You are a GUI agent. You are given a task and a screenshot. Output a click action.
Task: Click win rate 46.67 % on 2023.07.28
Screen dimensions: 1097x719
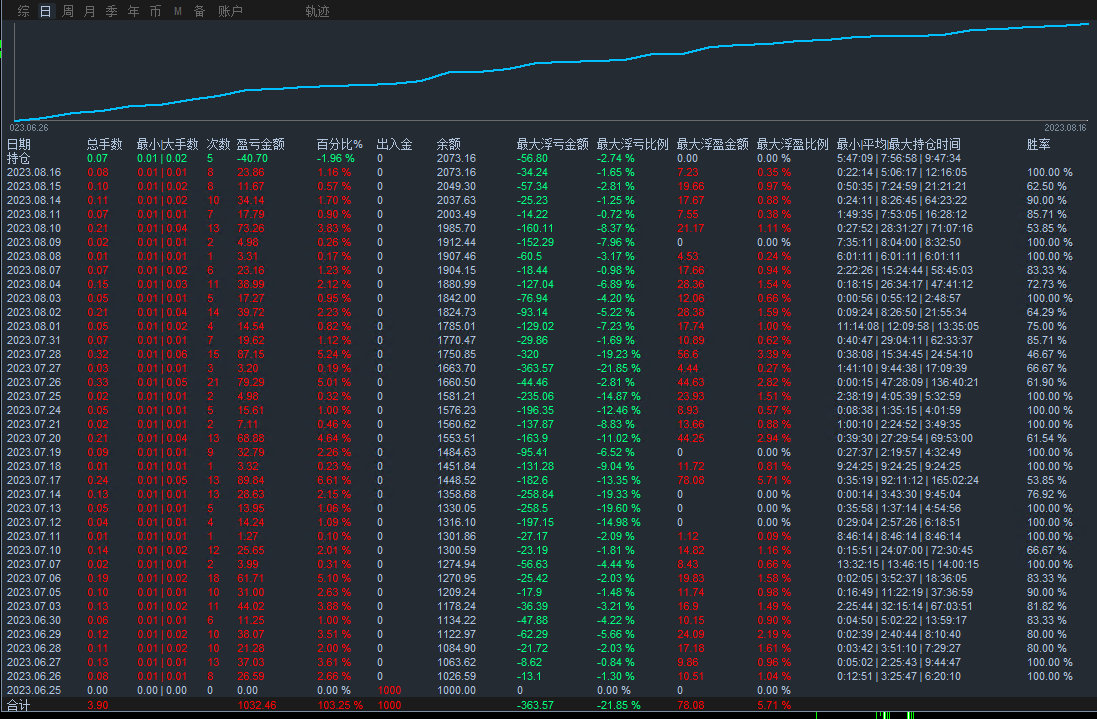[1047, 354]
